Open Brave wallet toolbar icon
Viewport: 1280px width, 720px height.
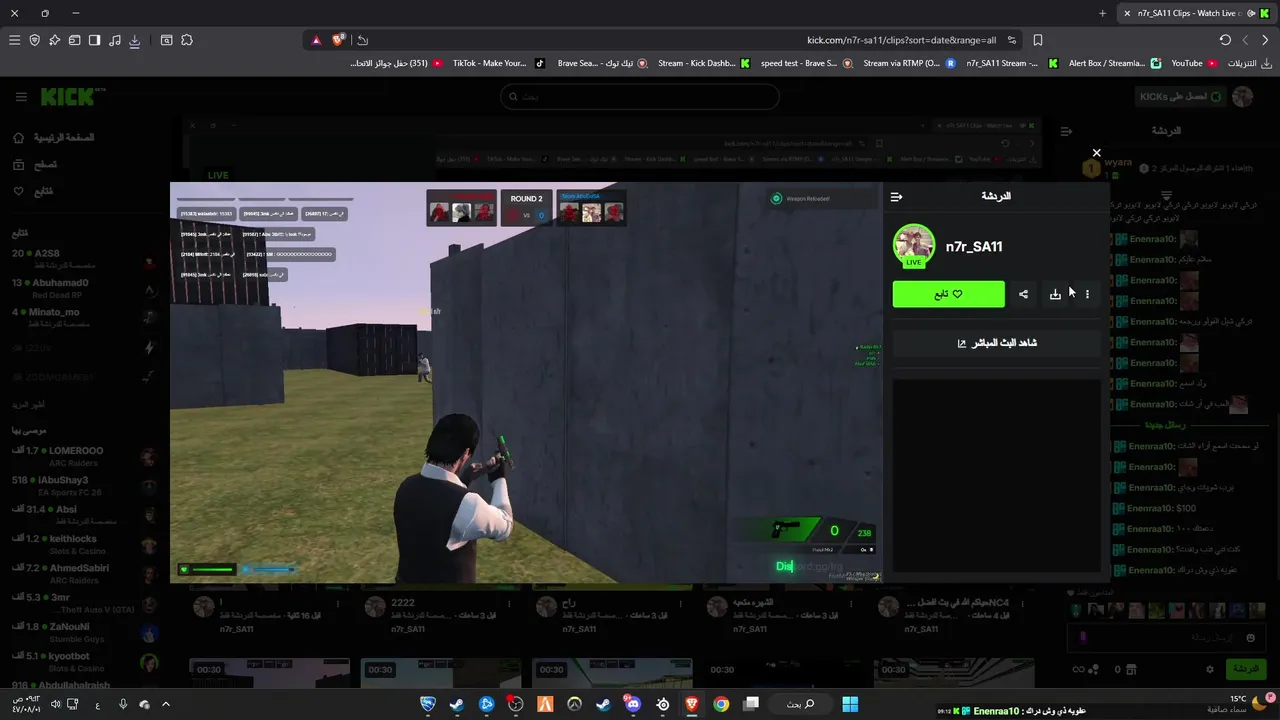pyautogui.click(x=74, y=40)
